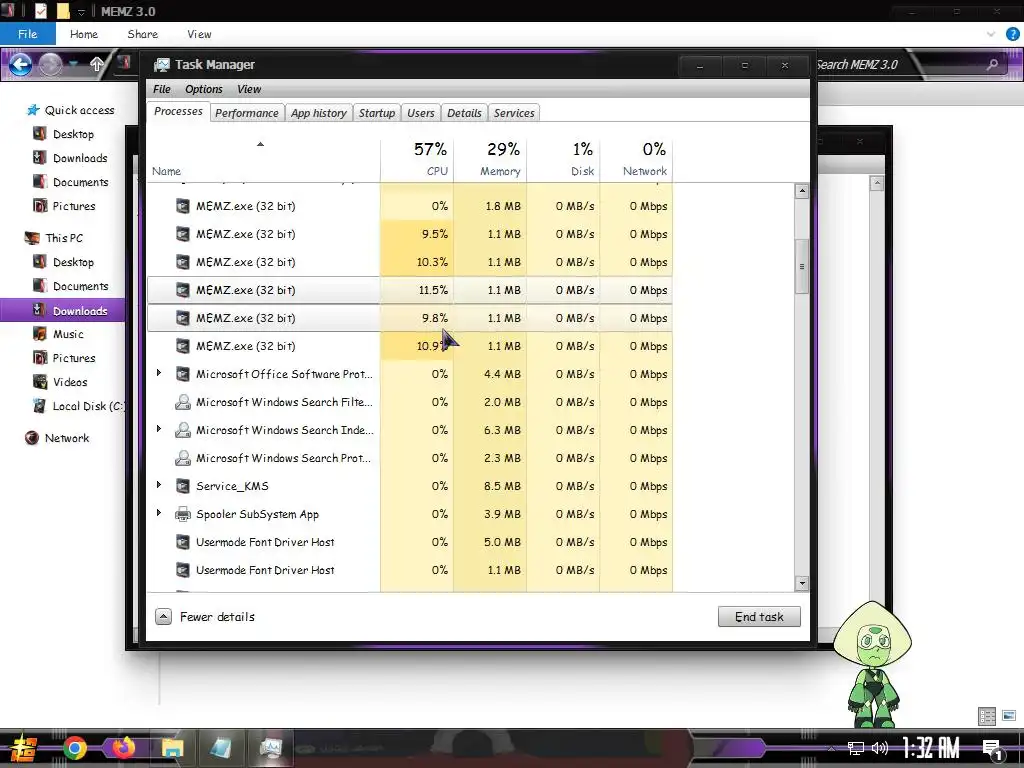Open Downloads under Quick access

point(80,158)
